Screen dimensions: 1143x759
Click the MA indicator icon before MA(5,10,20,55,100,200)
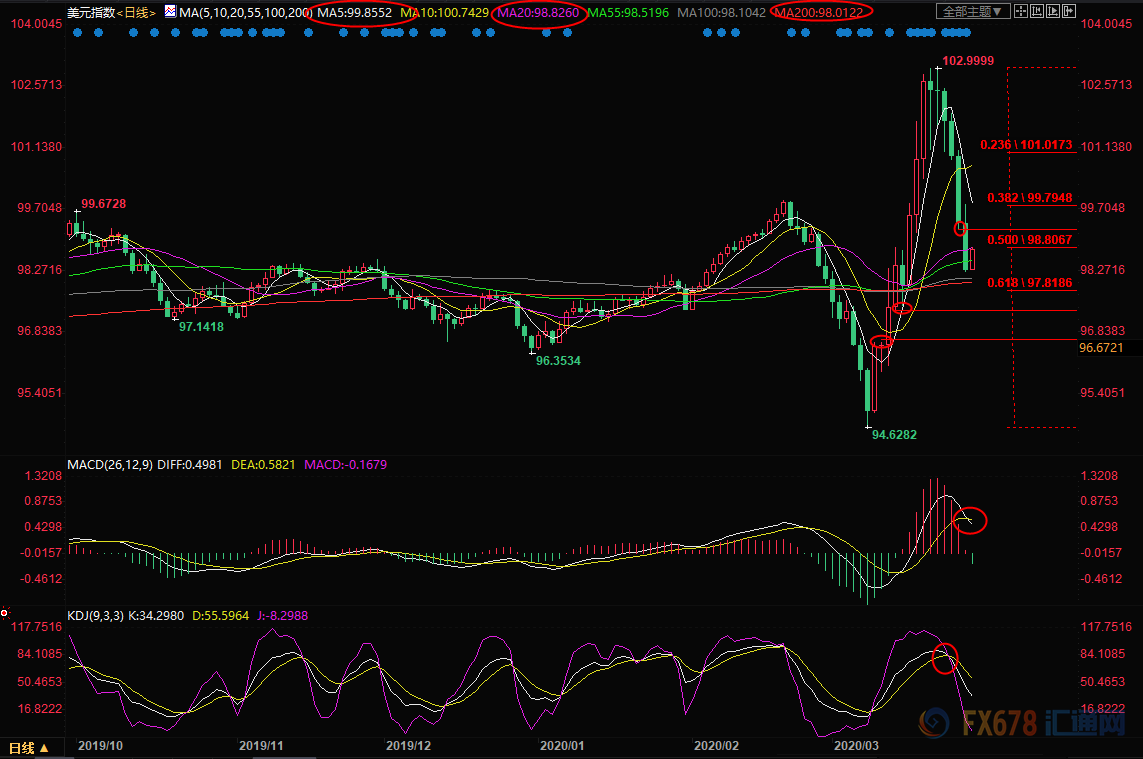[170, 13]
